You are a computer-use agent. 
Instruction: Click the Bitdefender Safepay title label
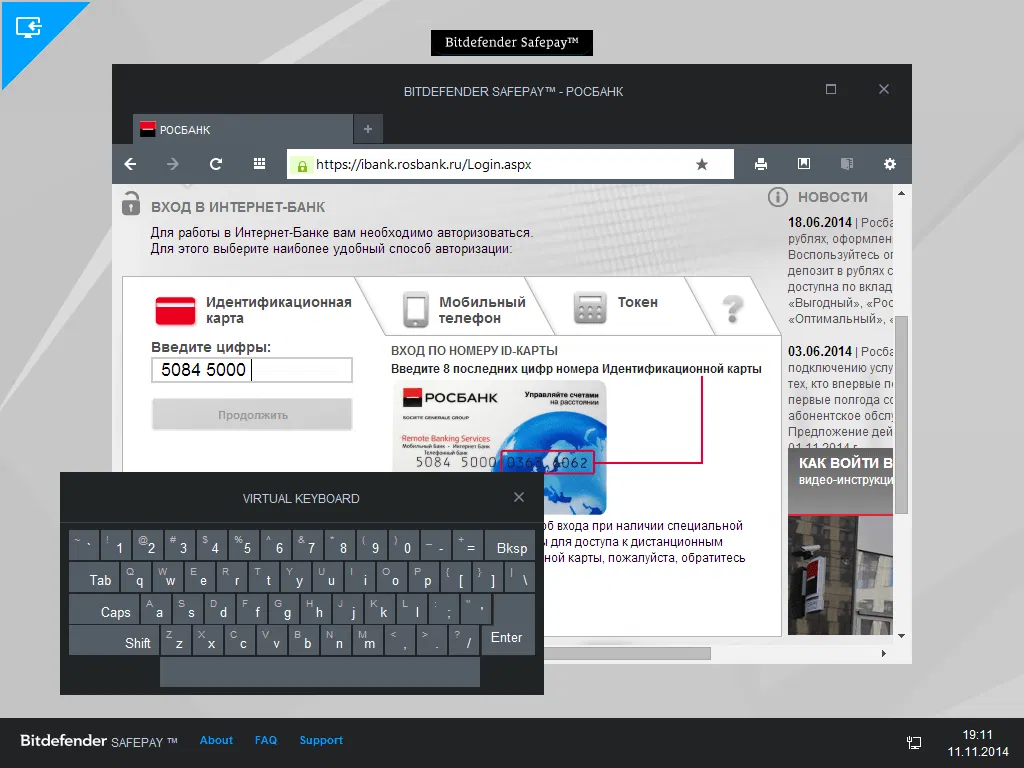(511, 42)
